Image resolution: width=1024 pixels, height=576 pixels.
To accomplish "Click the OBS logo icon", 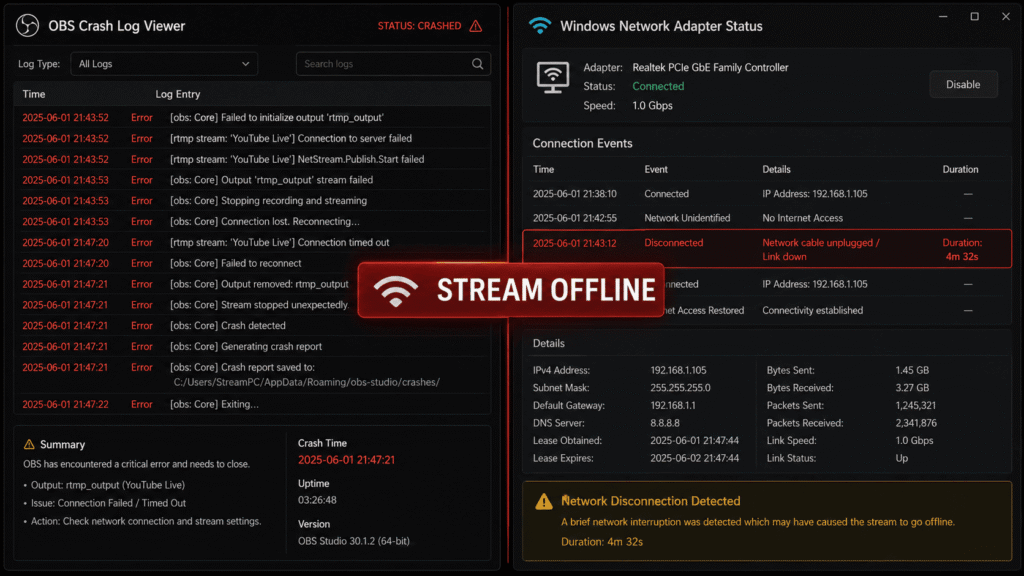I will click(27, 25).
